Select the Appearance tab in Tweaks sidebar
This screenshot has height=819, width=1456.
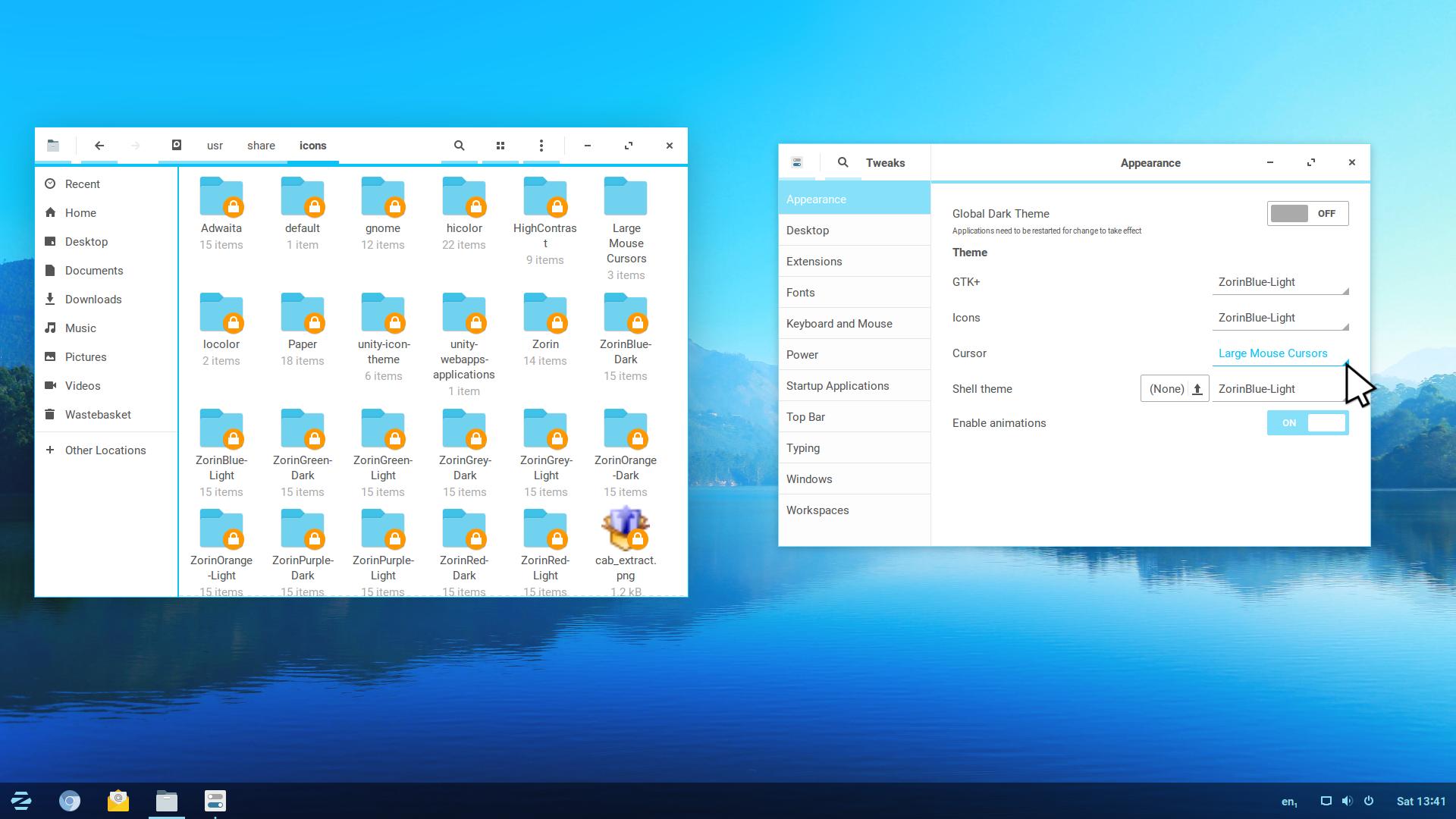854,199
